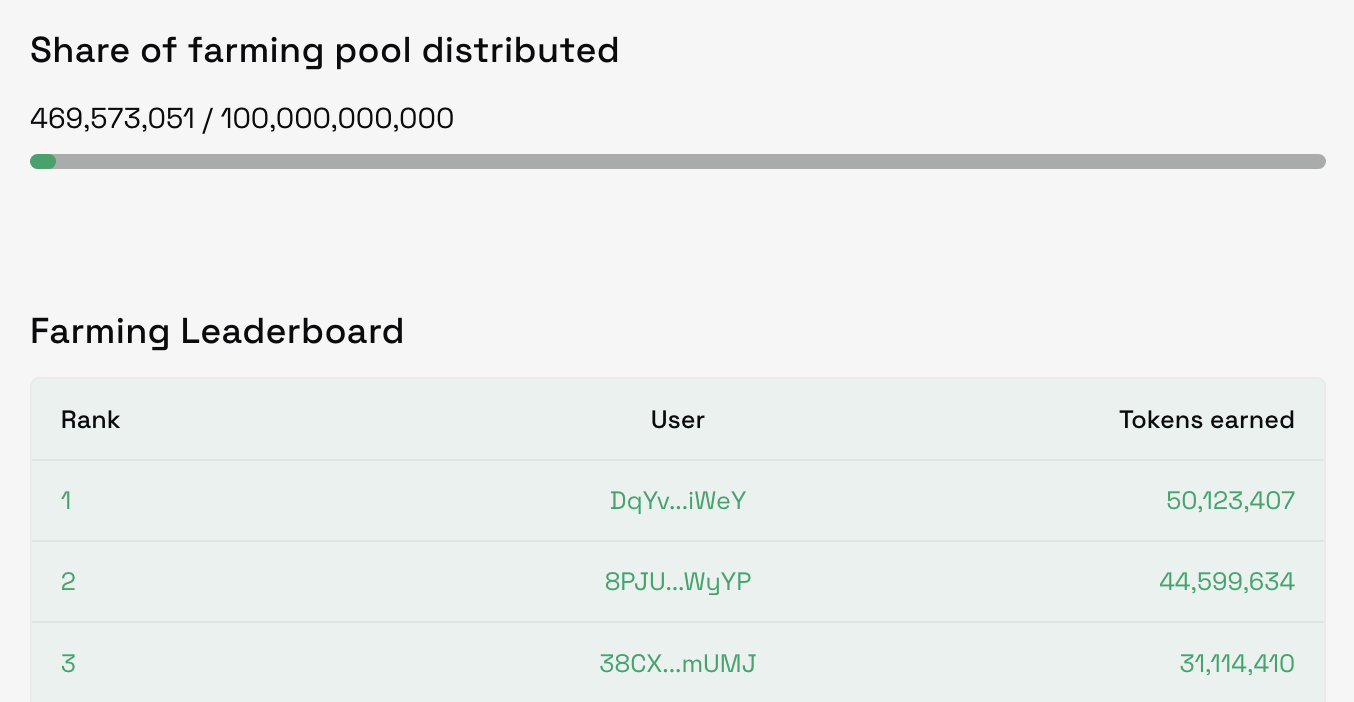This screenshot has height=702, width=1354.
Task: Click the slash between distributed and total amounts
Action: pos(207,119)
